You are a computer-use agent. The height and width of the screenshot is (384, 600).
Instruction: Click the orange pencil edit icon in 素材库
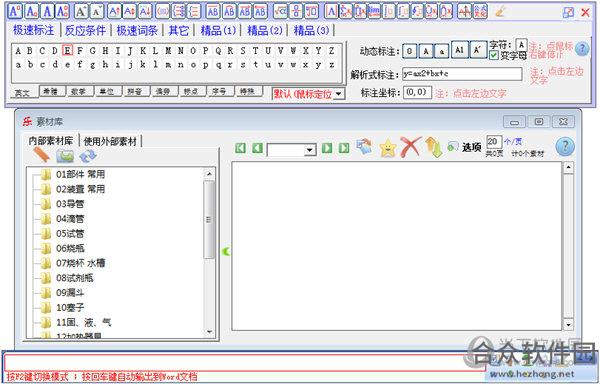pyautogui.click(x=42, y=155)
